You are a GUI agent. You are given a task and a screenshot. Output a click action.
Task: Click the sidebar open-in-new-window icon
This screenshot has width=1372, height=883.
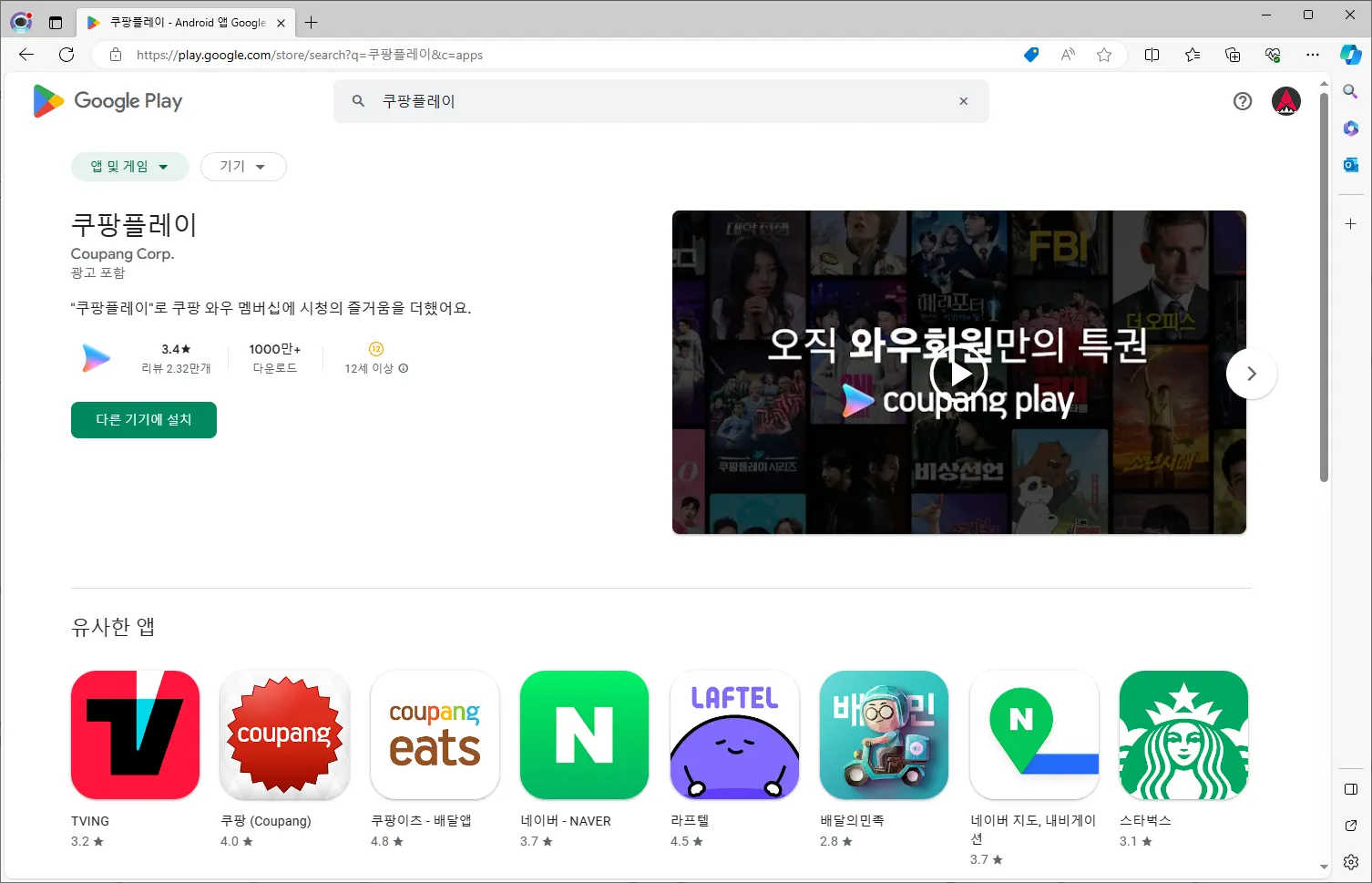coord(1351,826)
